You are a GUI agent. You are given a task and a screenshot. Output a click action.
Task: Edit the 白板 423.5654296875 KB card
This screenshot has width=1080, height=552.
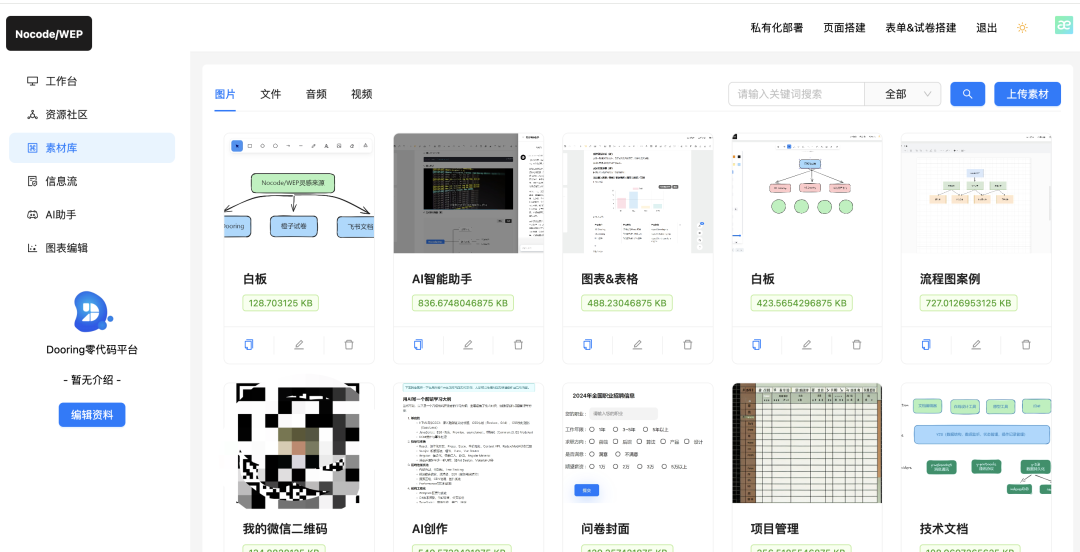pyautogui.click(x=807, y=344)
